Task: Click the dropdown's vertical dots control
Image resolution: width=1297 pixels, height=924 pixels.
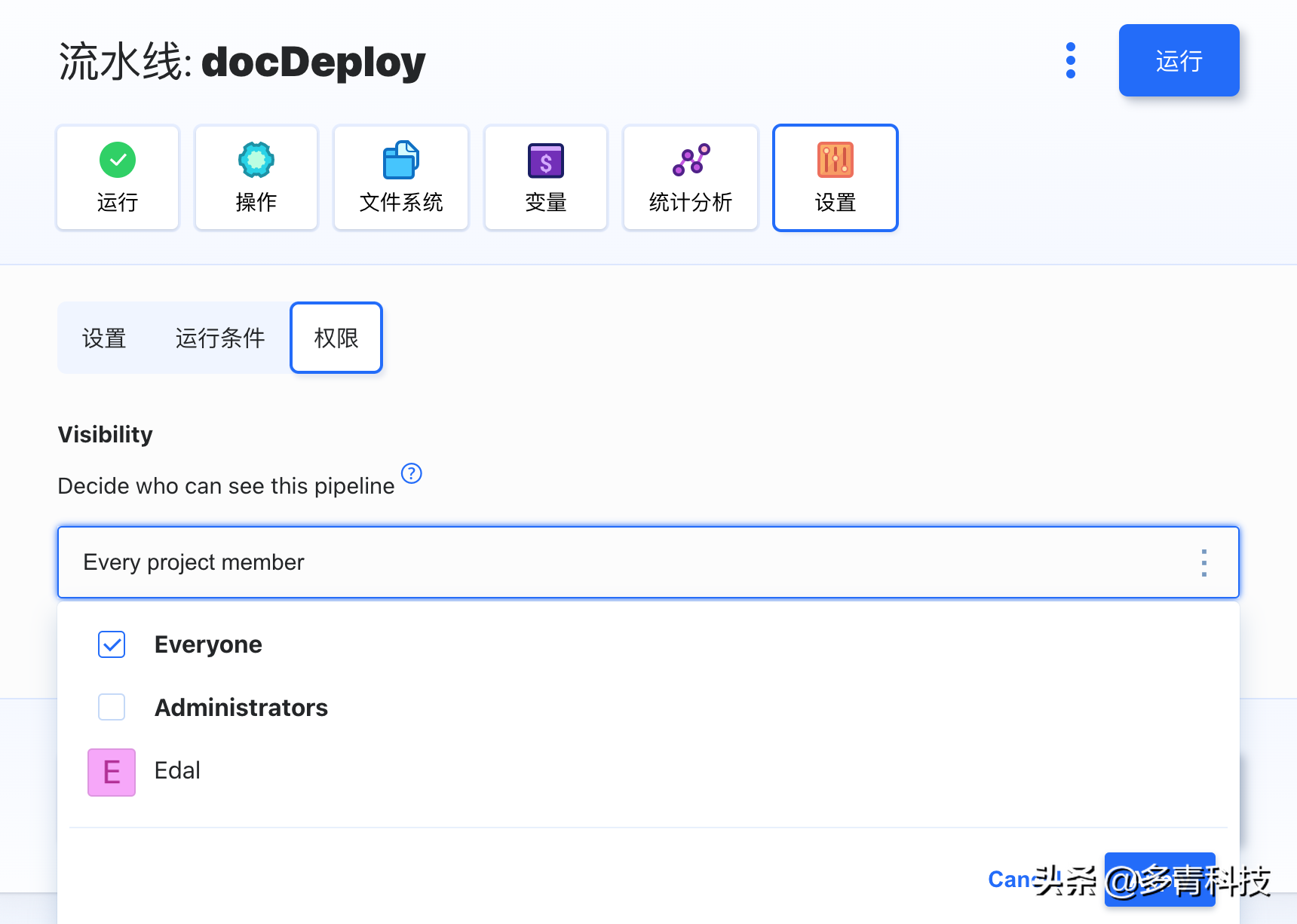Action: coord(1203,562)
